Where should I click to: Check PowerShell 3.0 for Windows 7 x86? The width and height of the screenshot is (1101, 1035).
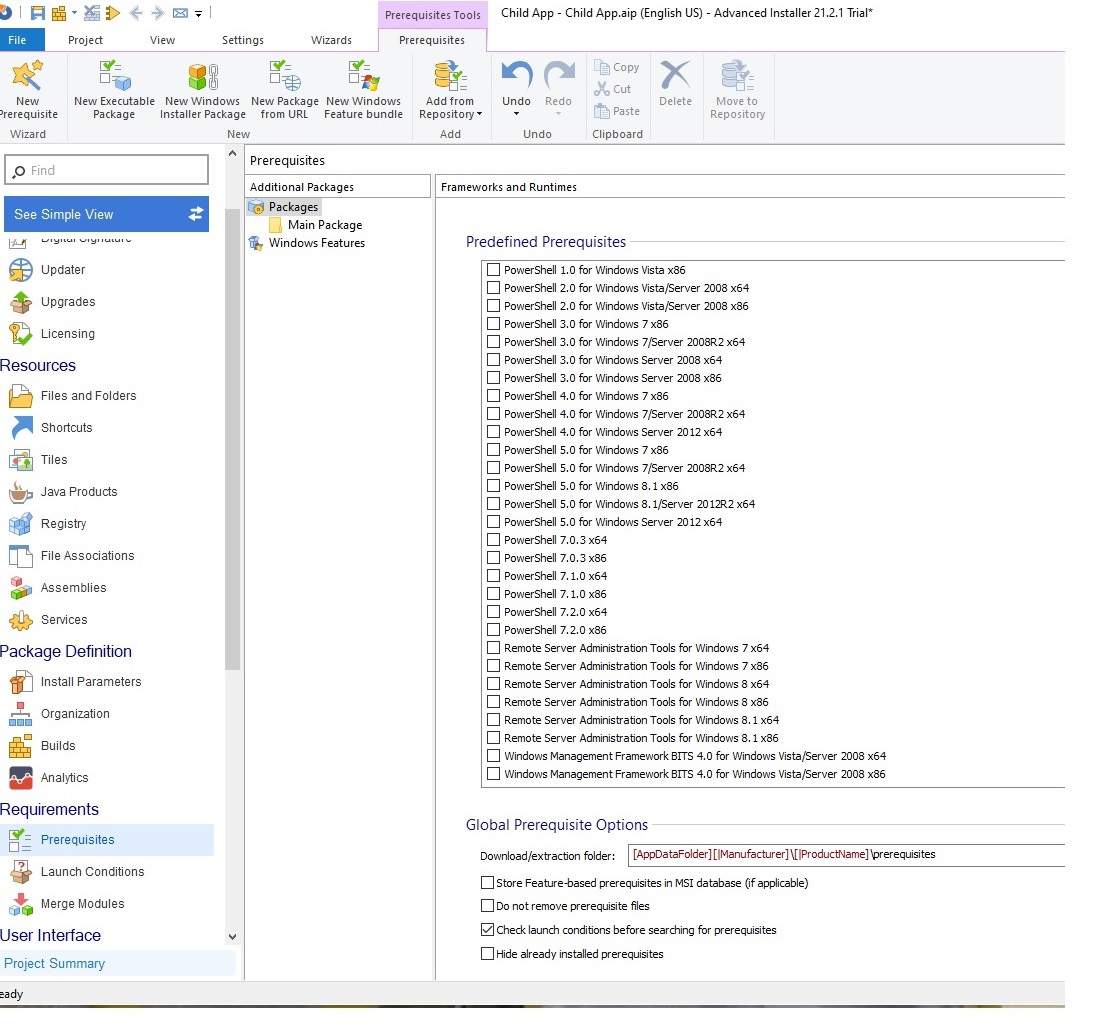coord(494,324)
